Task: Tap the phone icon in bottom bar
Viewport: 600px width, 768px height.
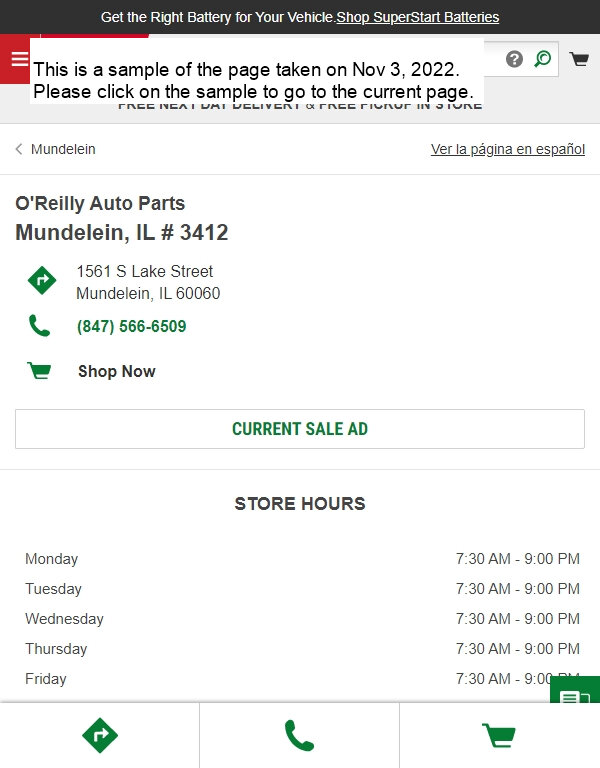Action: pyautogui.click(x=299, y=735)
